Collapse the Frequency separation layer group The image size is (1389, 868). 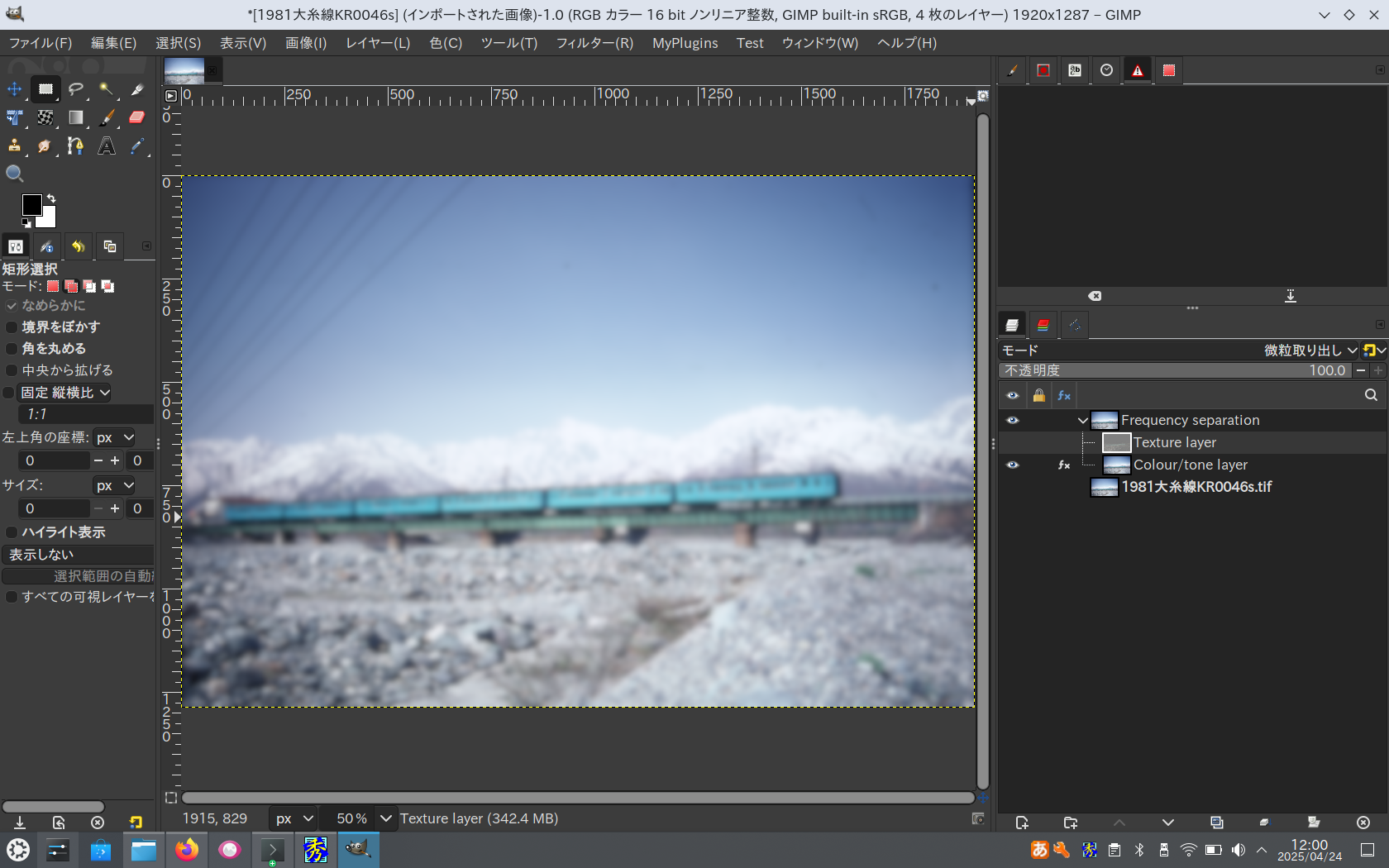[1081, 420]
